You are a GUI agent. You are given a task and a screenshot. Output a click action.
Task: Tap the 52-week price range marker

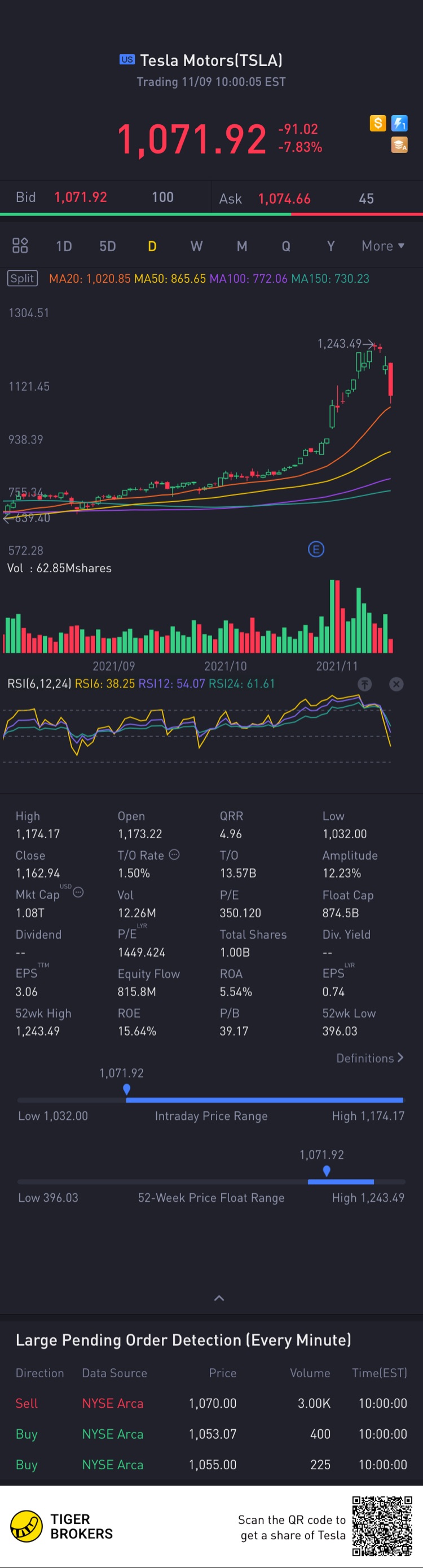327,1171
